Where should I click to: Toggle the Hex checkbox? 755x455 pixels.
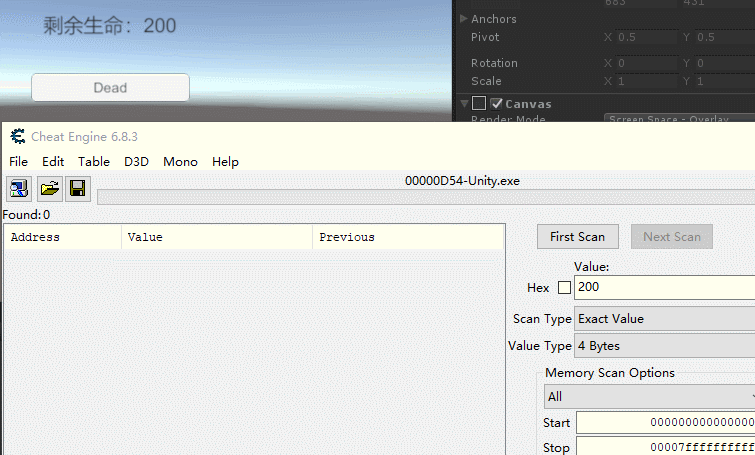[x=564, y=287]
